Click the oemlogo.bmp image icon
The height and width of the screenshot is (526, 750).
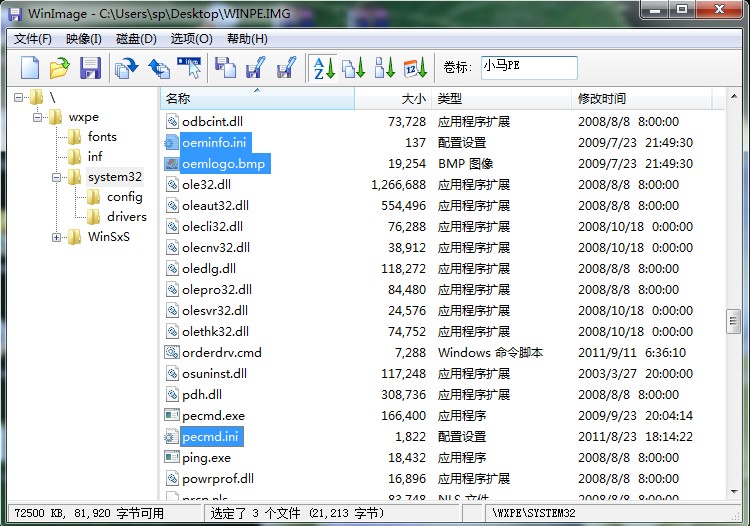(x=171, y=164)
